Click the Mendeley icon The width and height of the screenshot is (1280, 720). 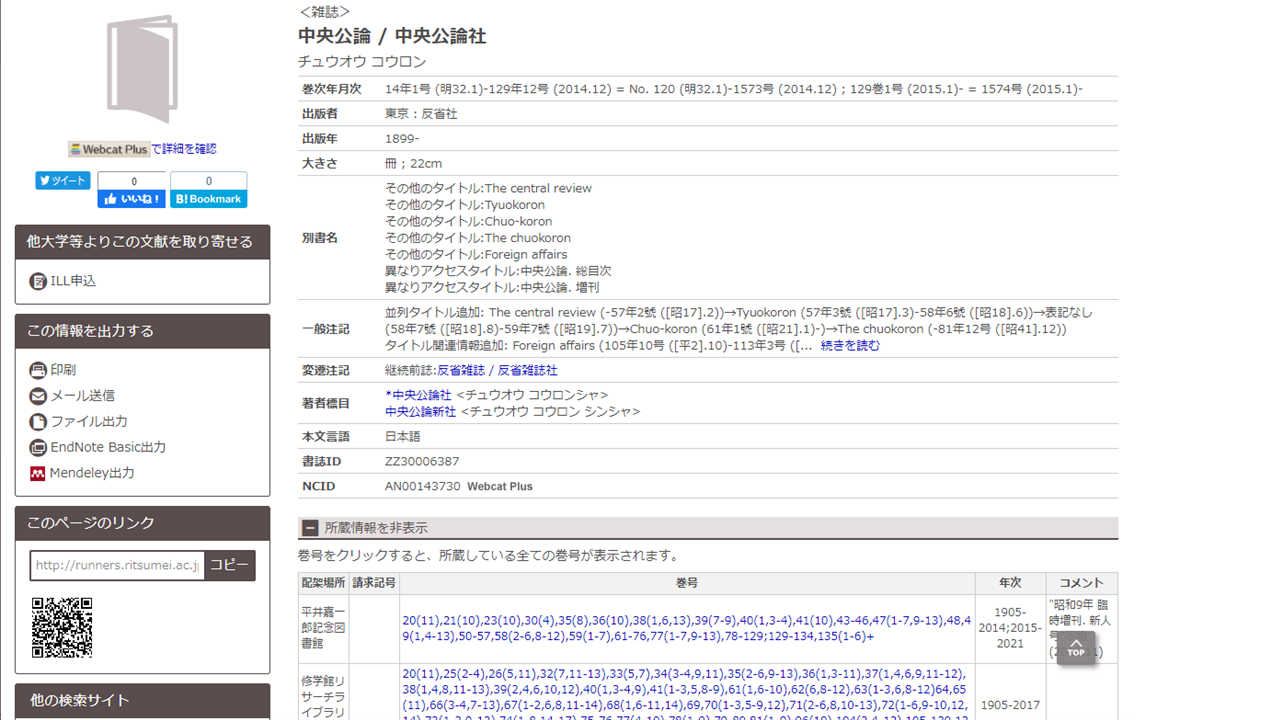pos(38,474)
